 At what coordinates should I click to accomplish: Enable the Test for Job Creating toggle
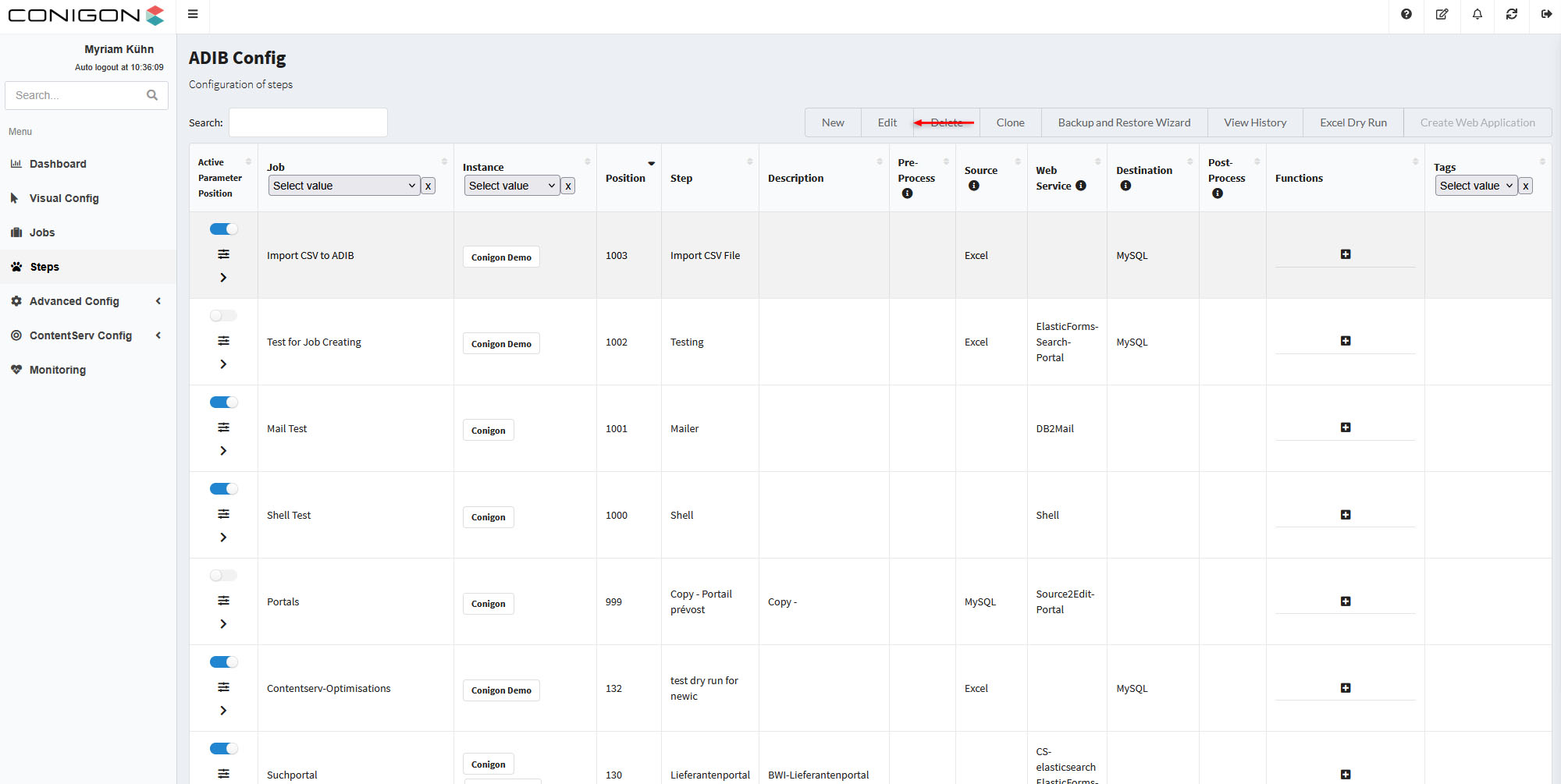click(223, 315)
